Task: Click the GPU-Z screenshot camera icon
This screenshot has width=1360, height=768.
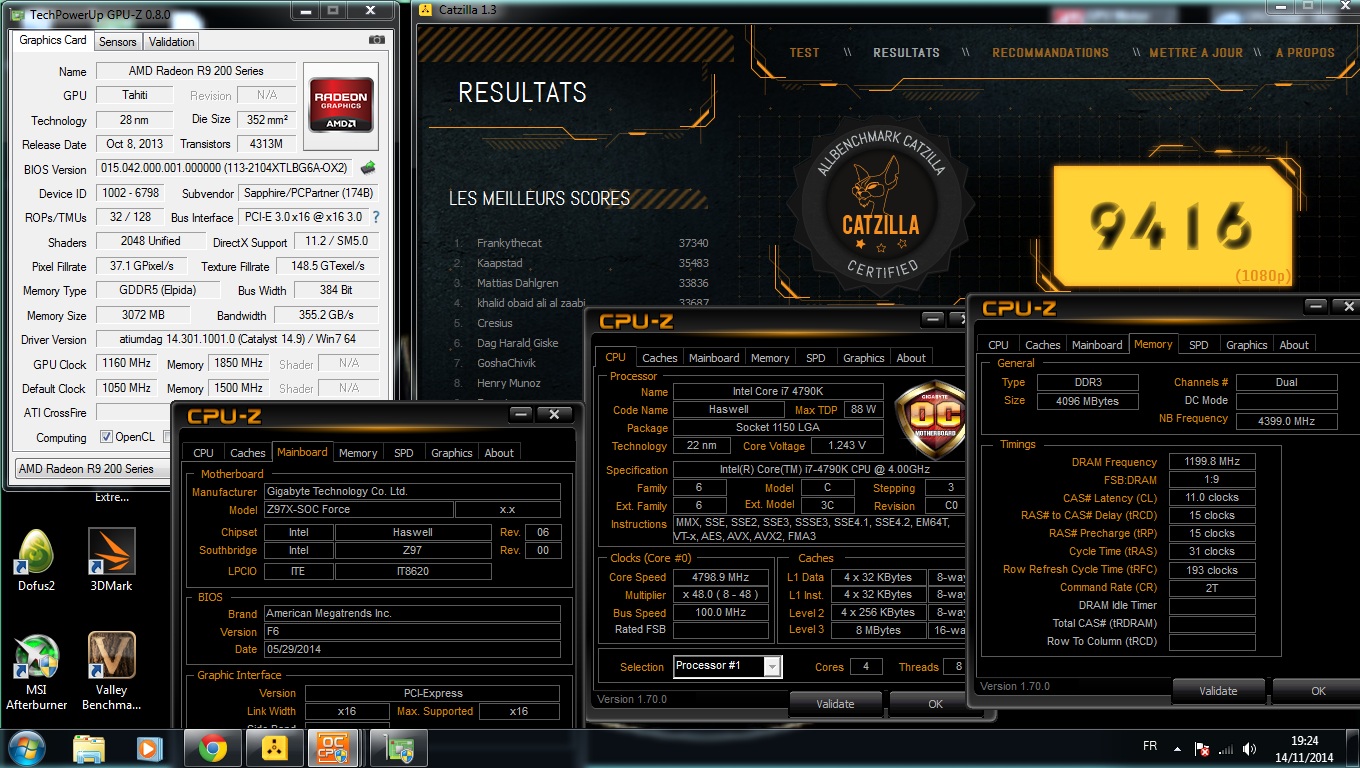Action: (376, 40)
